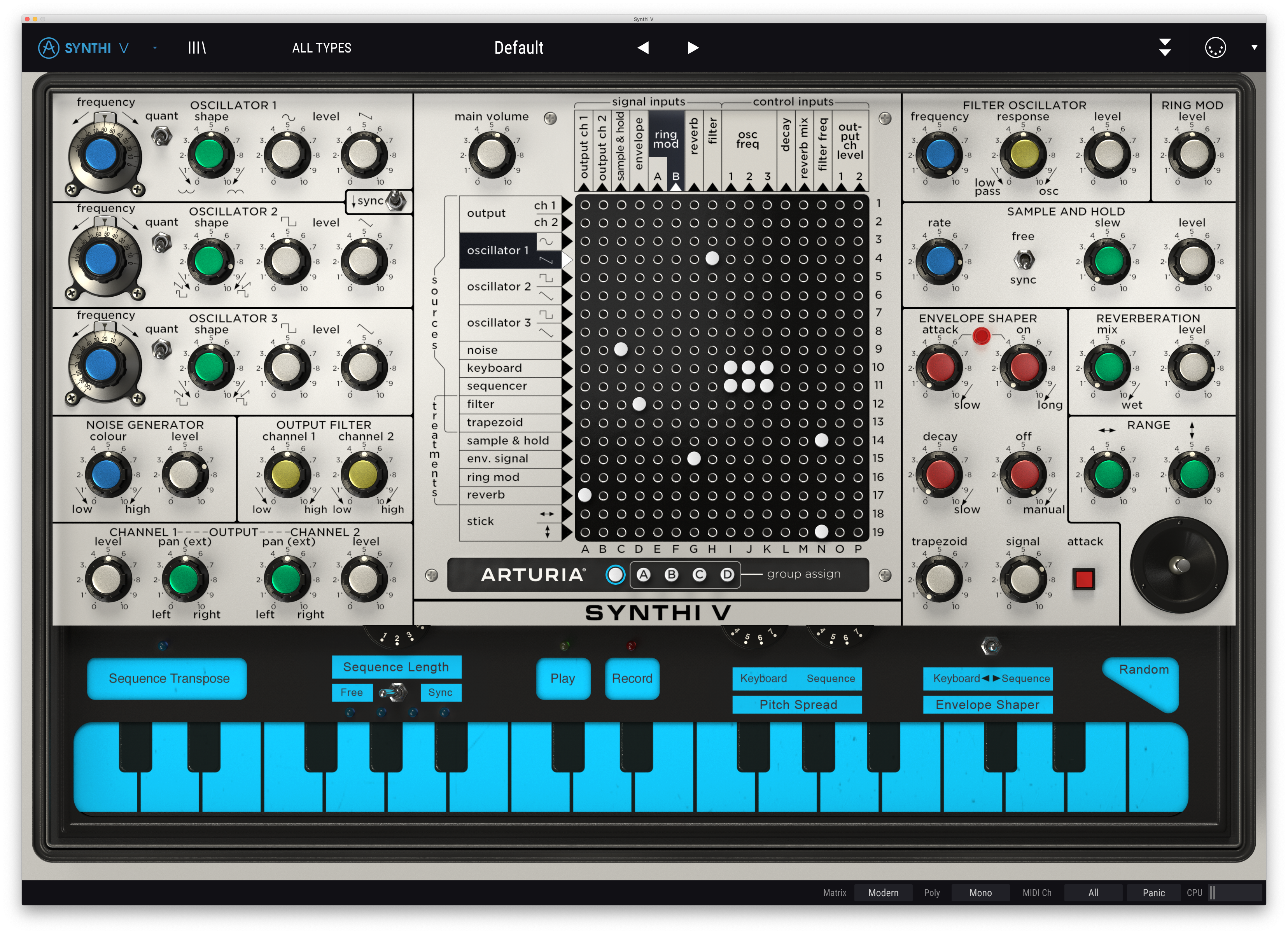Select group assign A
The height and width of the screenshot is (934, 1288).
[x=644, y=575]
